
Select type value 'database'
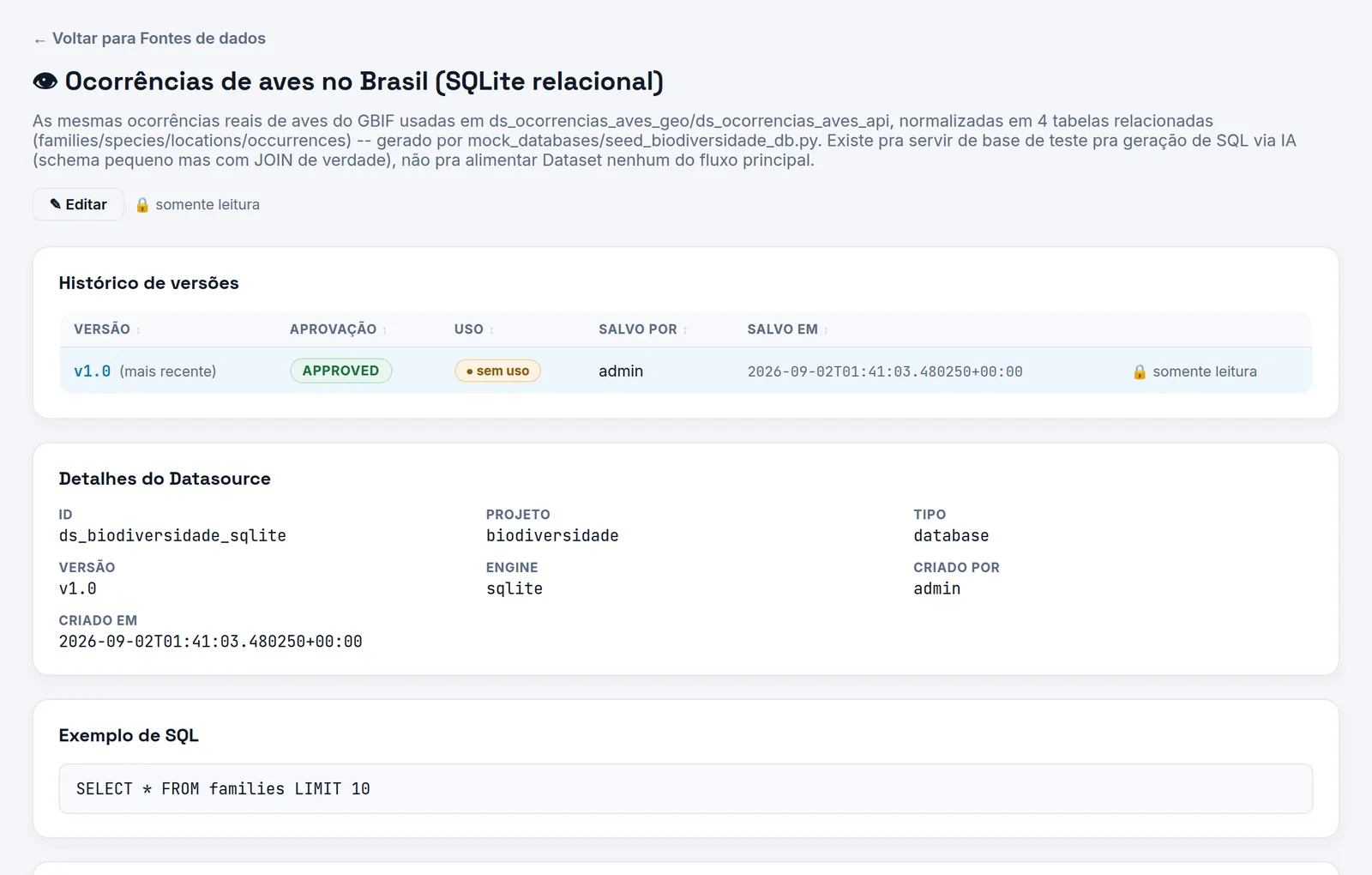tap(951, 535)
